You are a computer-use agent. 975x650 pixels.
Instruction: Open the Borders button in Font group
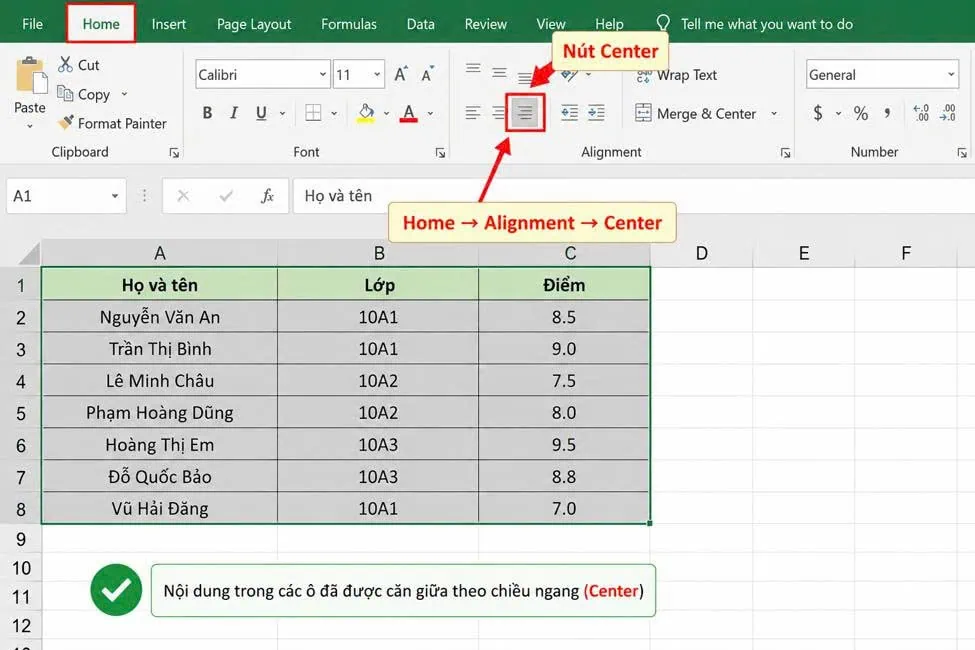pos(313,113)
